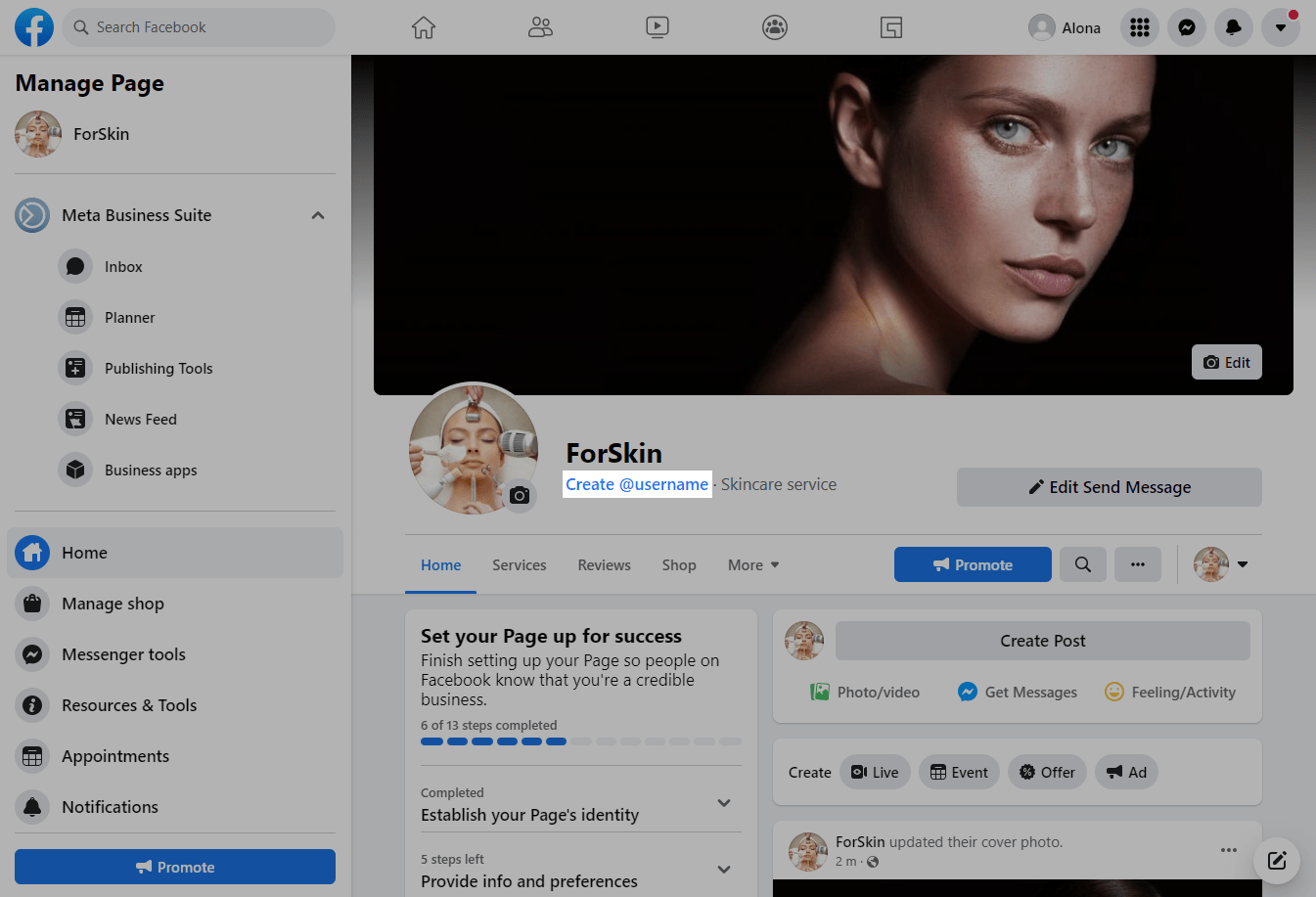The width and height of the screenshot is (1316, 897).
Task: Open the nine-dot apps menu icon
Action: (1139, 27)
